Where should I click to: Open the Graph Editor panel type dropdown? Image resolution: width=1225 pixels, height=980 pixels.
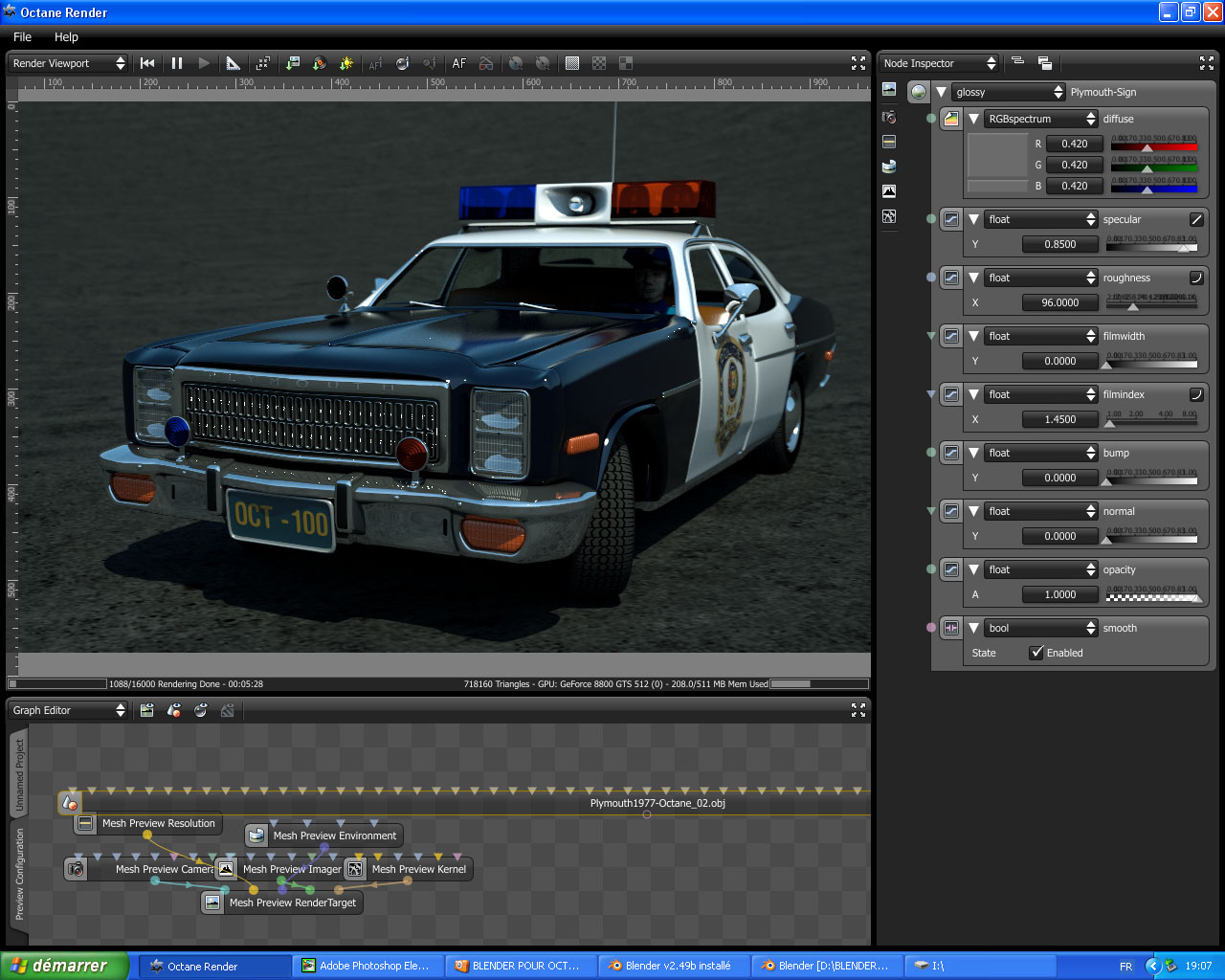pos(68,710)
